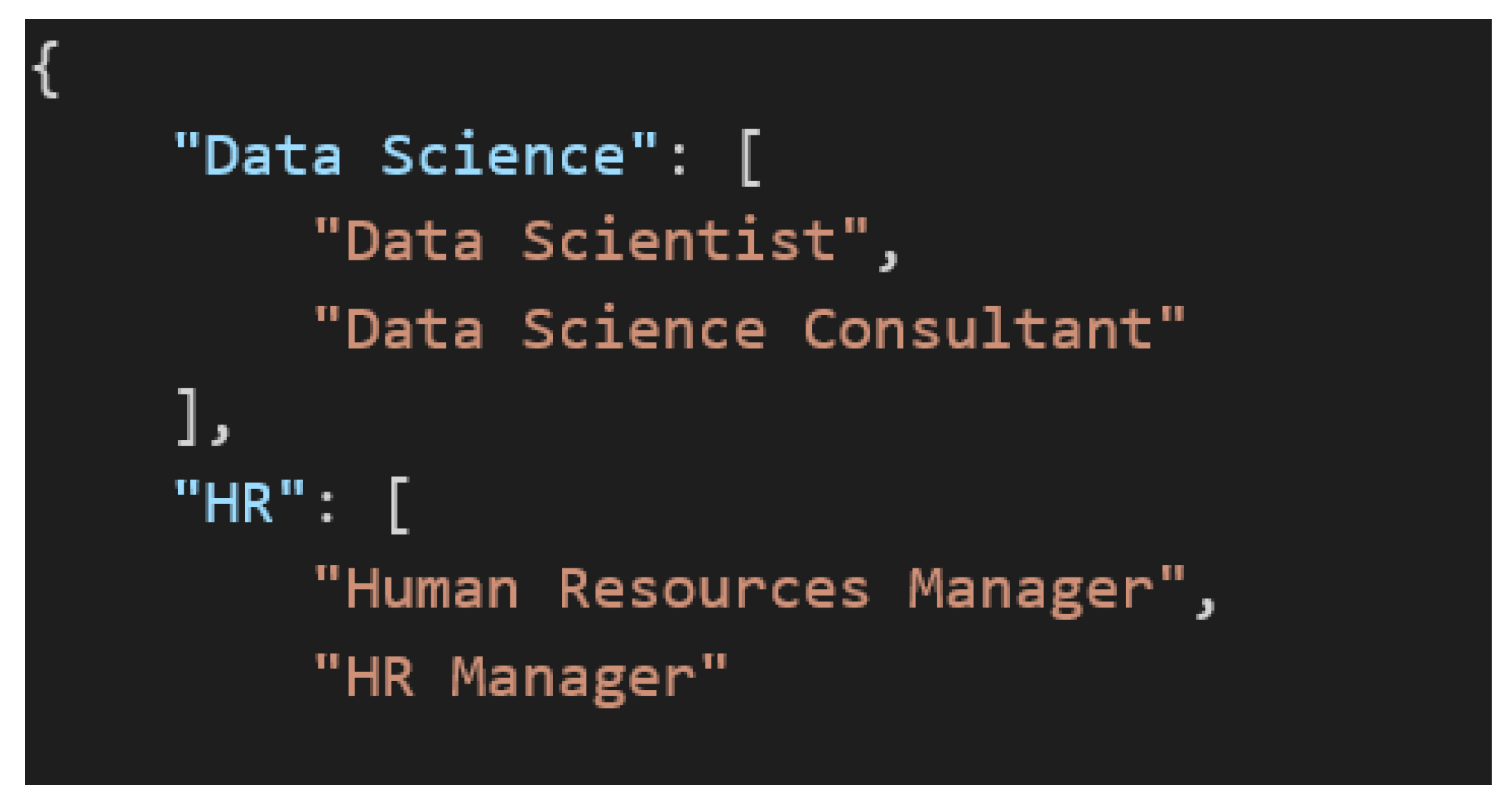
Task: Click the "Data Scientist" string value
Action: coord(591,242)
